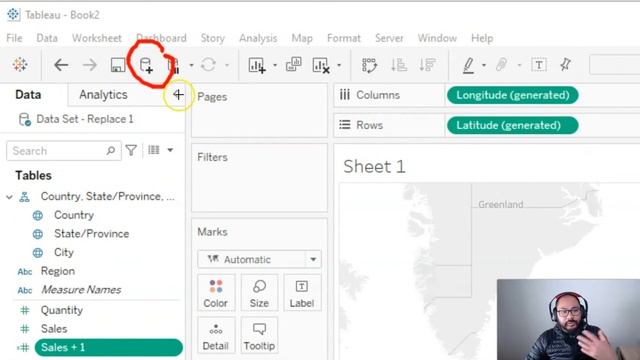The width and height of the screenshot is (640, 360).
Task: Select the Longitude (generated) pill
Action: click(x=513, y=95)
